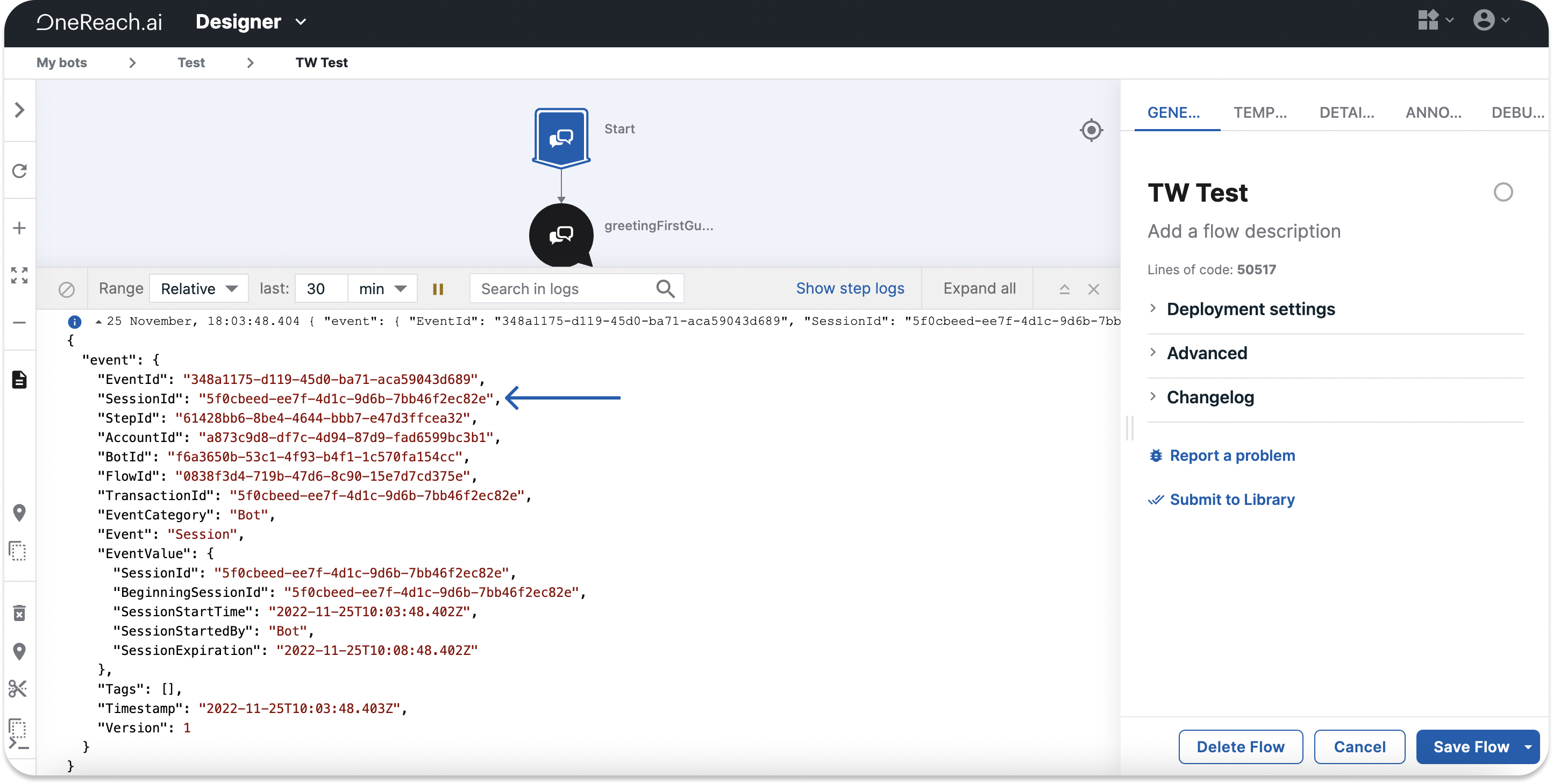The image size is (1553, 784).
Task: Click the zoom out minus icon
Action: tap(19, 323)
